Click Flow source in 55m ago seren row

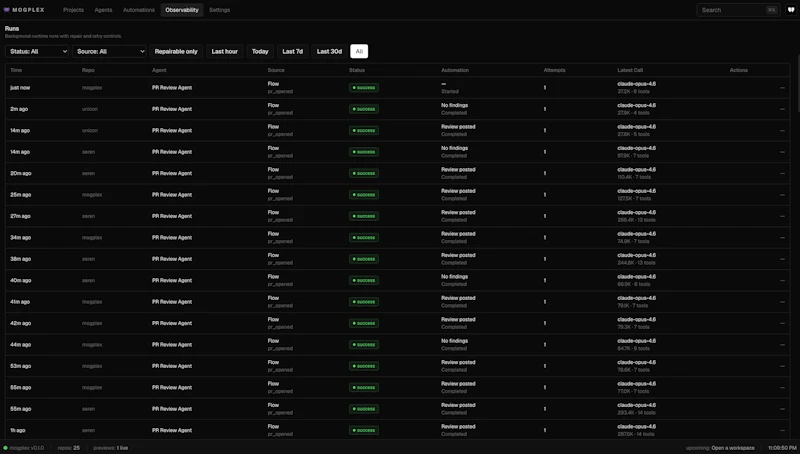tap(273, 406)
